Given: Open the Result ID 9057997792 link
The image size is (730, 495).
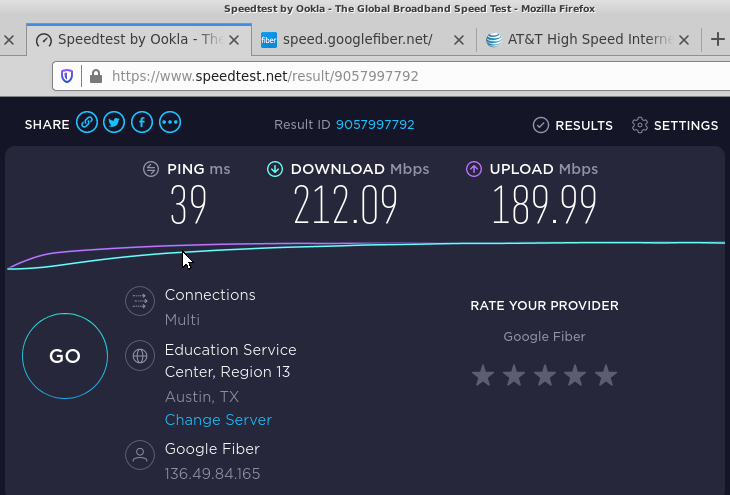Looking at the screenshot, I should tap(375, 125).
